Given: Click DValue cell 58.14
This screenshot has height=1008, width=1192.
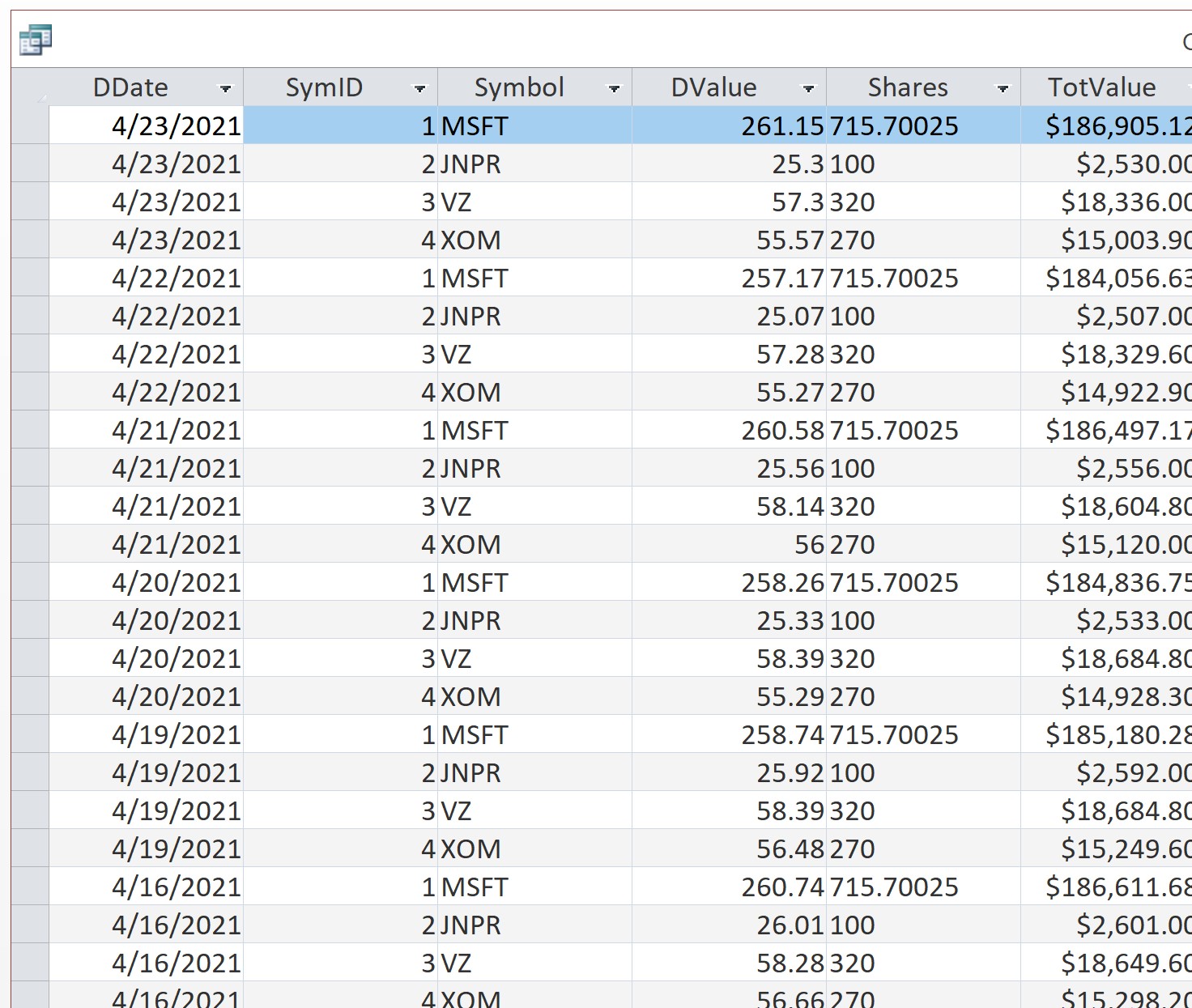Looking at the screenshot, I should click(729, 506).
